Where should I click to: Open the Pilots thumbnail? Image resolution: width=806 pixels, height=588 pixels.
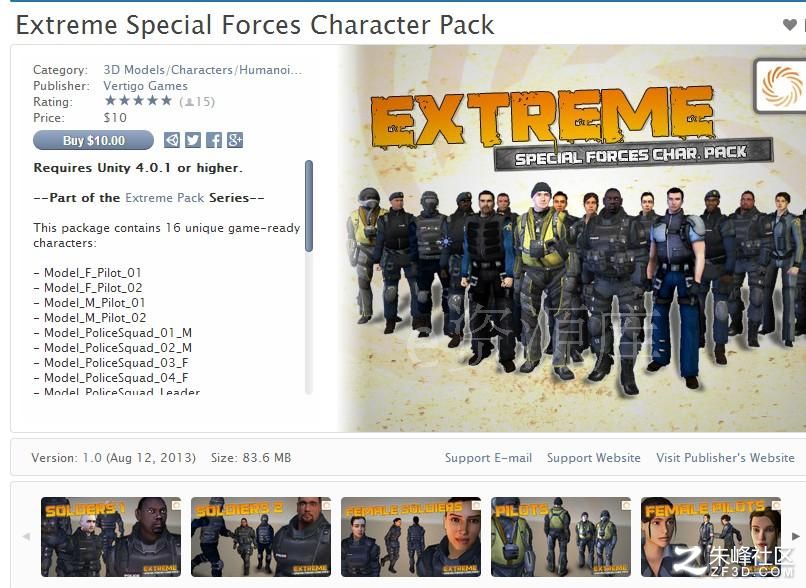(561, 537)
